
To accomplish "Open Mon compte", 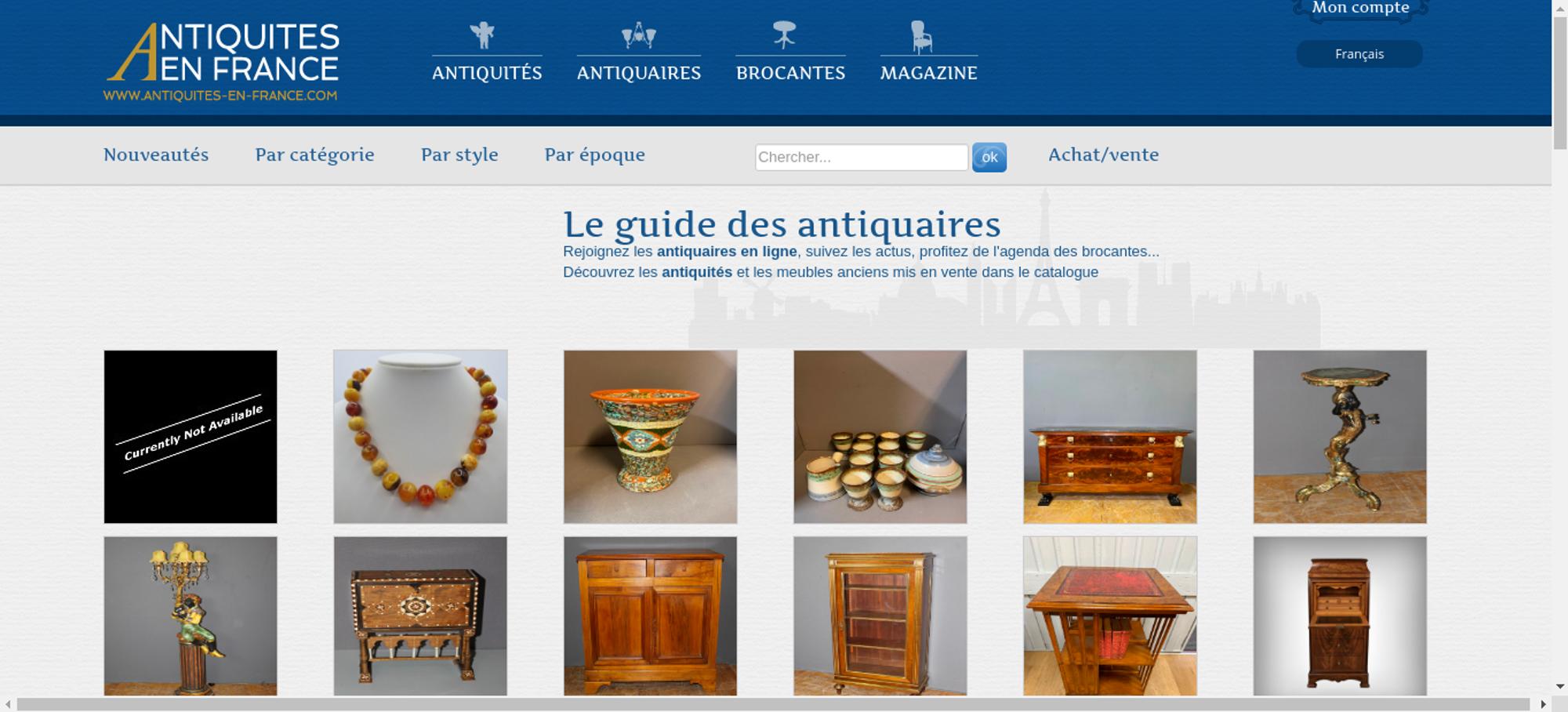I will 1360,9.
